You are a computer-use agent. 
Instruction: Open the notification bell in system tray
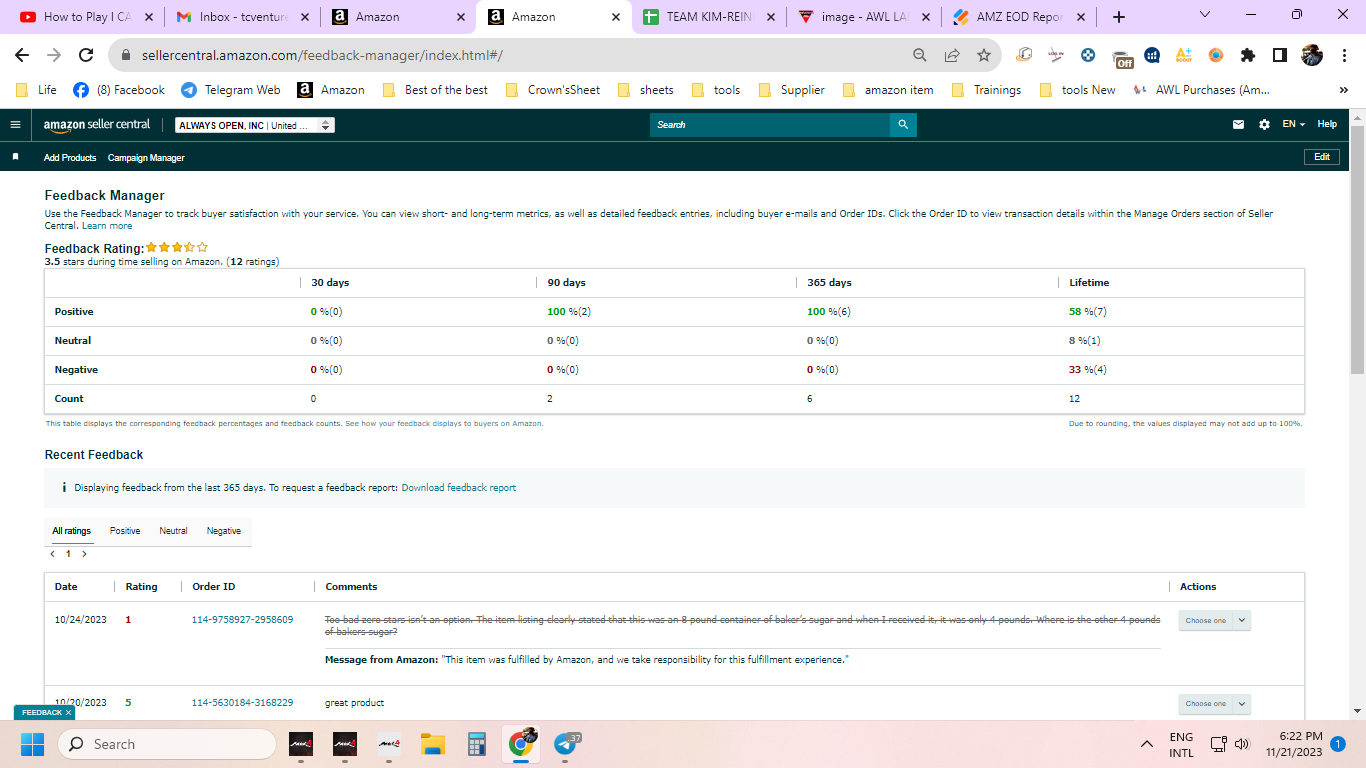tap(1337, 744)
